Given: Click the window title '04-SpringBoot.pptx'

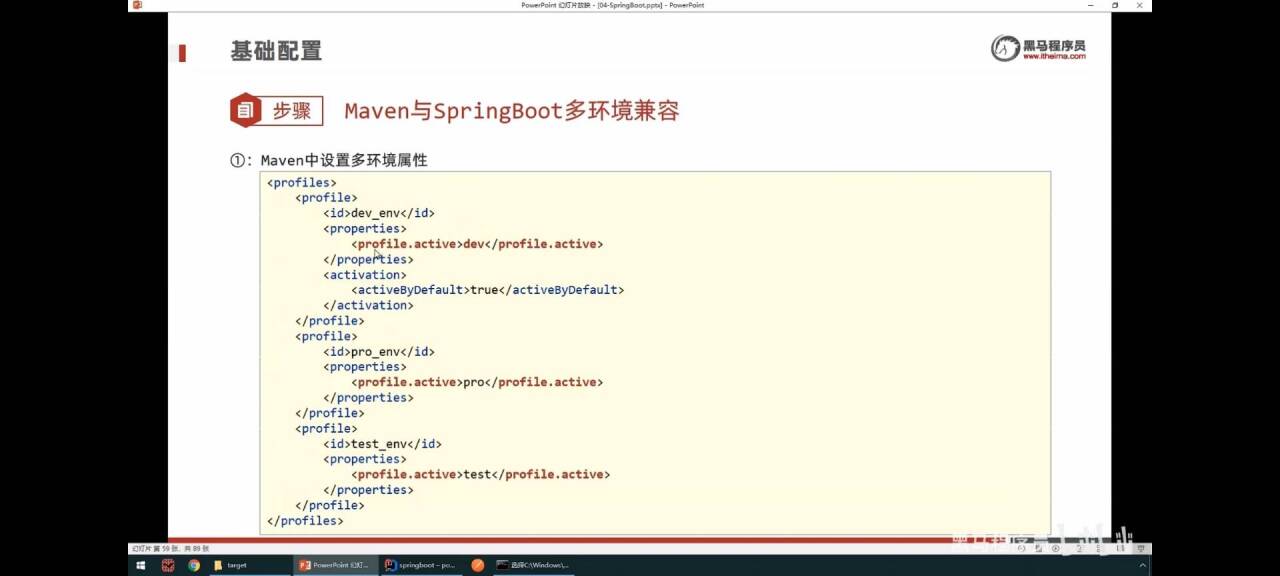Looking at the screenshot, I should tap(630, 5).
